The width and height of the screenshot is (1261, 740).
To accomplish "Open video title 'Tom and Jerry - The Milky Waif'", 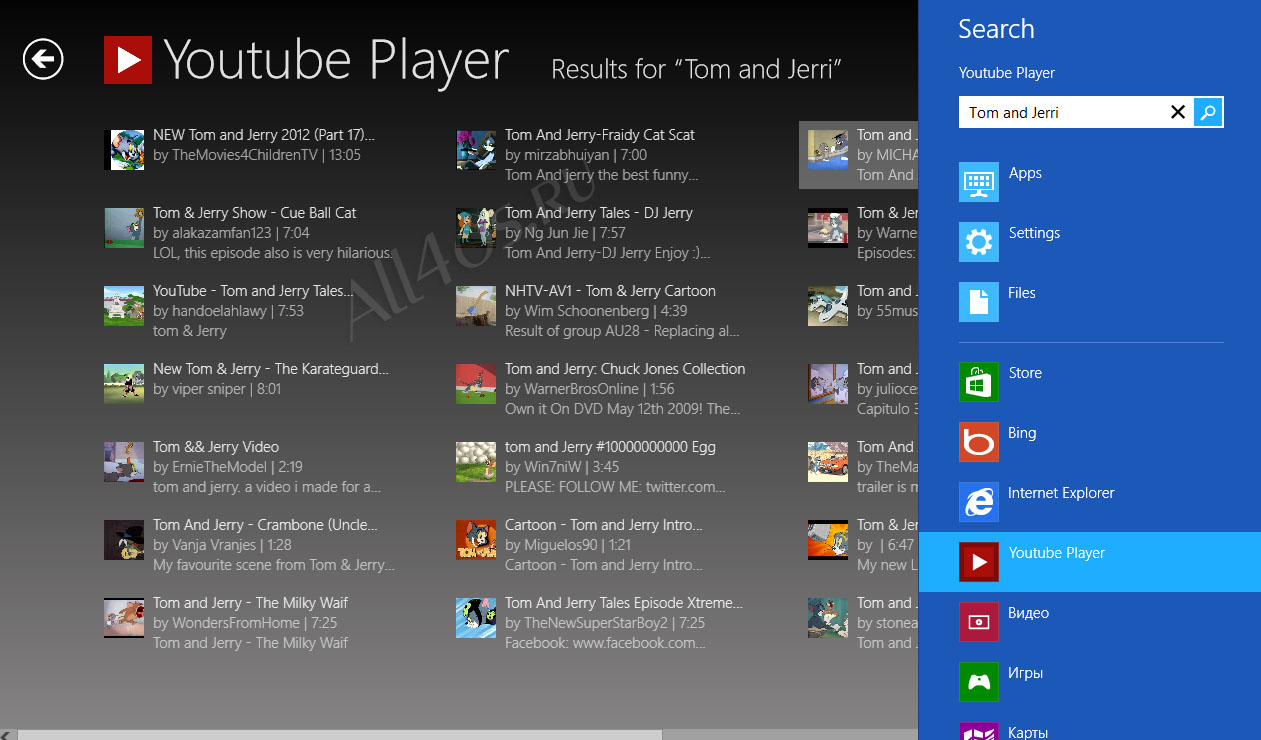I will [251, 603].
